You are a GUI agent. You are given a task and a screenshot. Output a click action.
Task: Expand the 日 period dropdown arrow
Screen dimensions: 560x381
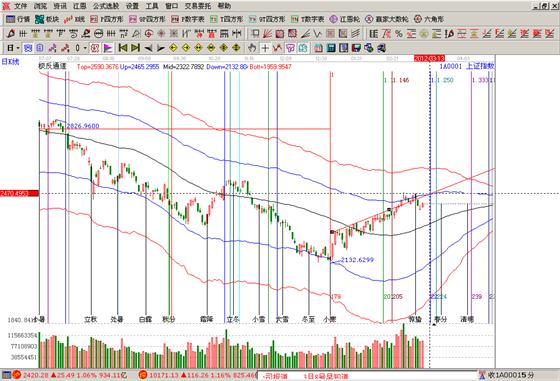19,48
